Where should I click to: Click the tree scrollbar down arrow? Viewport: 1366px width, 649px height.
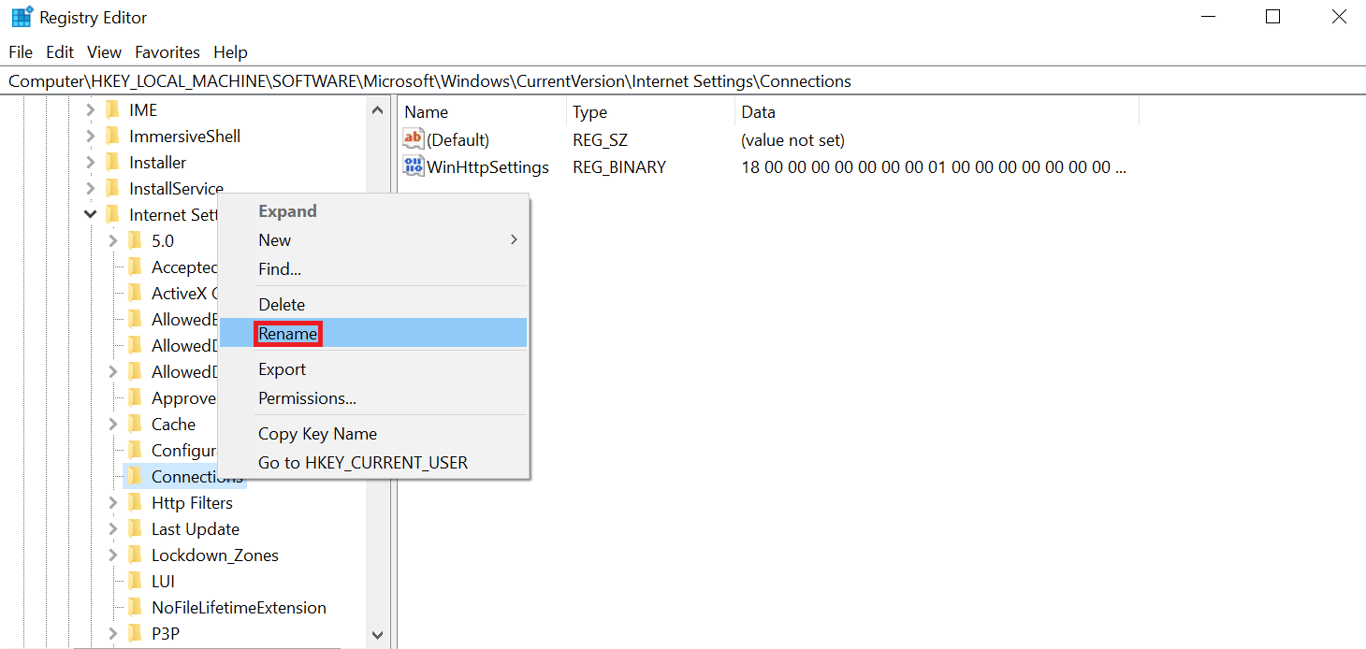click(378, 634)
